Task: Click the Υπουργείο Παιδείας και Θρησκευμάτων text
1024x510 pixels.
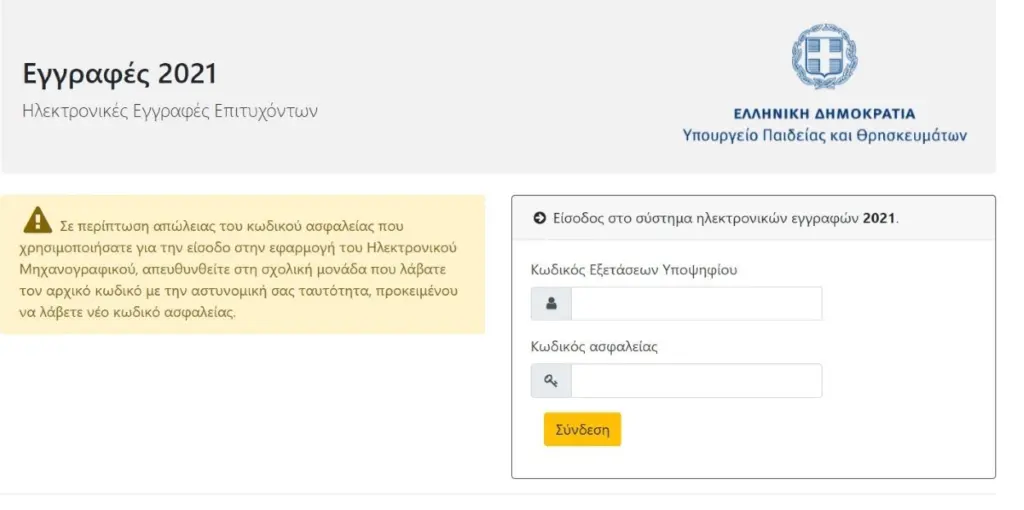Action: pos(825,136)
